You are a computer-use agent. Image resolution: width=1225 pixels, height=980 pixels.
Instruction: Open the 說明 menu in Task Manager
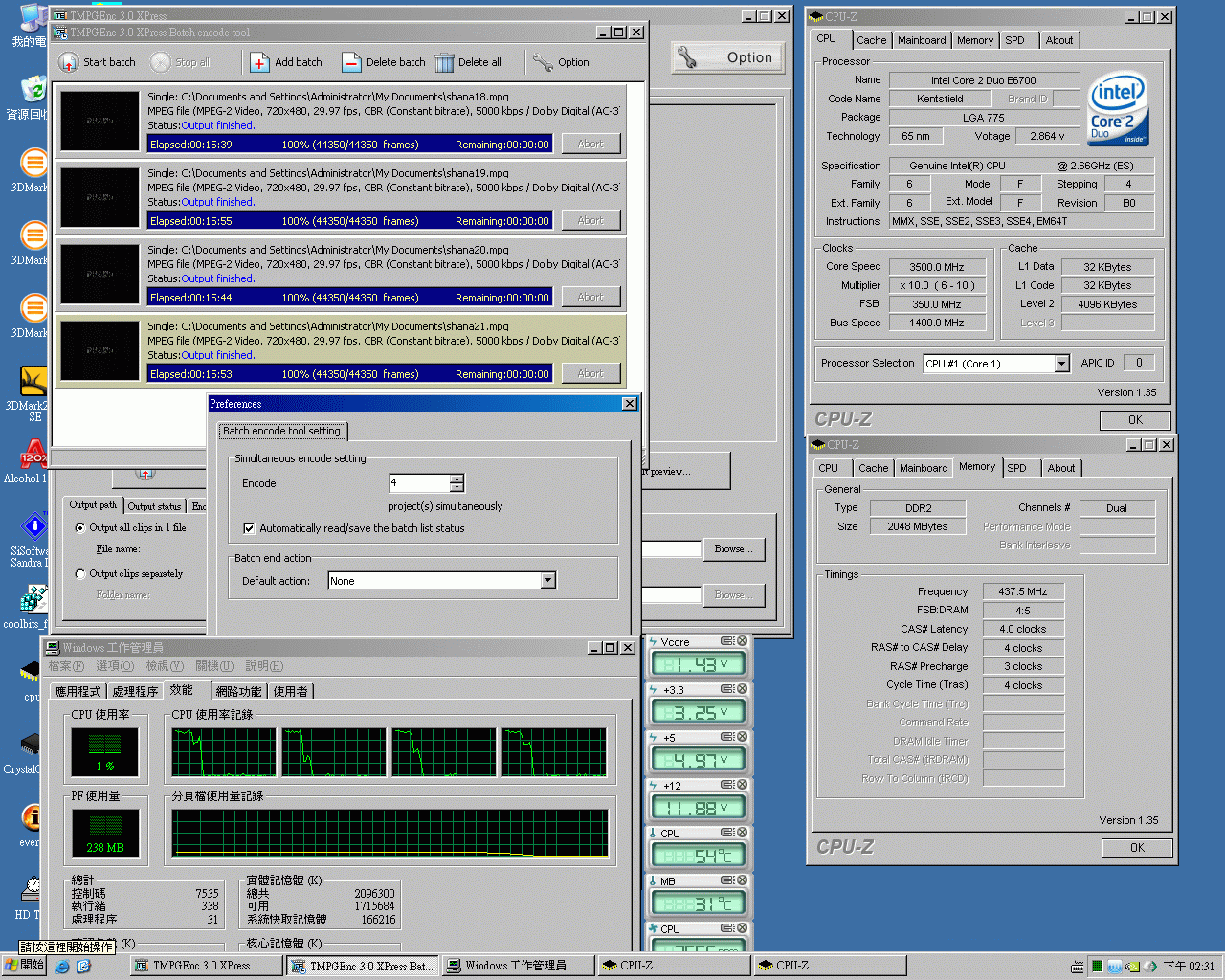pyautogui.click(x=264, y=666)
